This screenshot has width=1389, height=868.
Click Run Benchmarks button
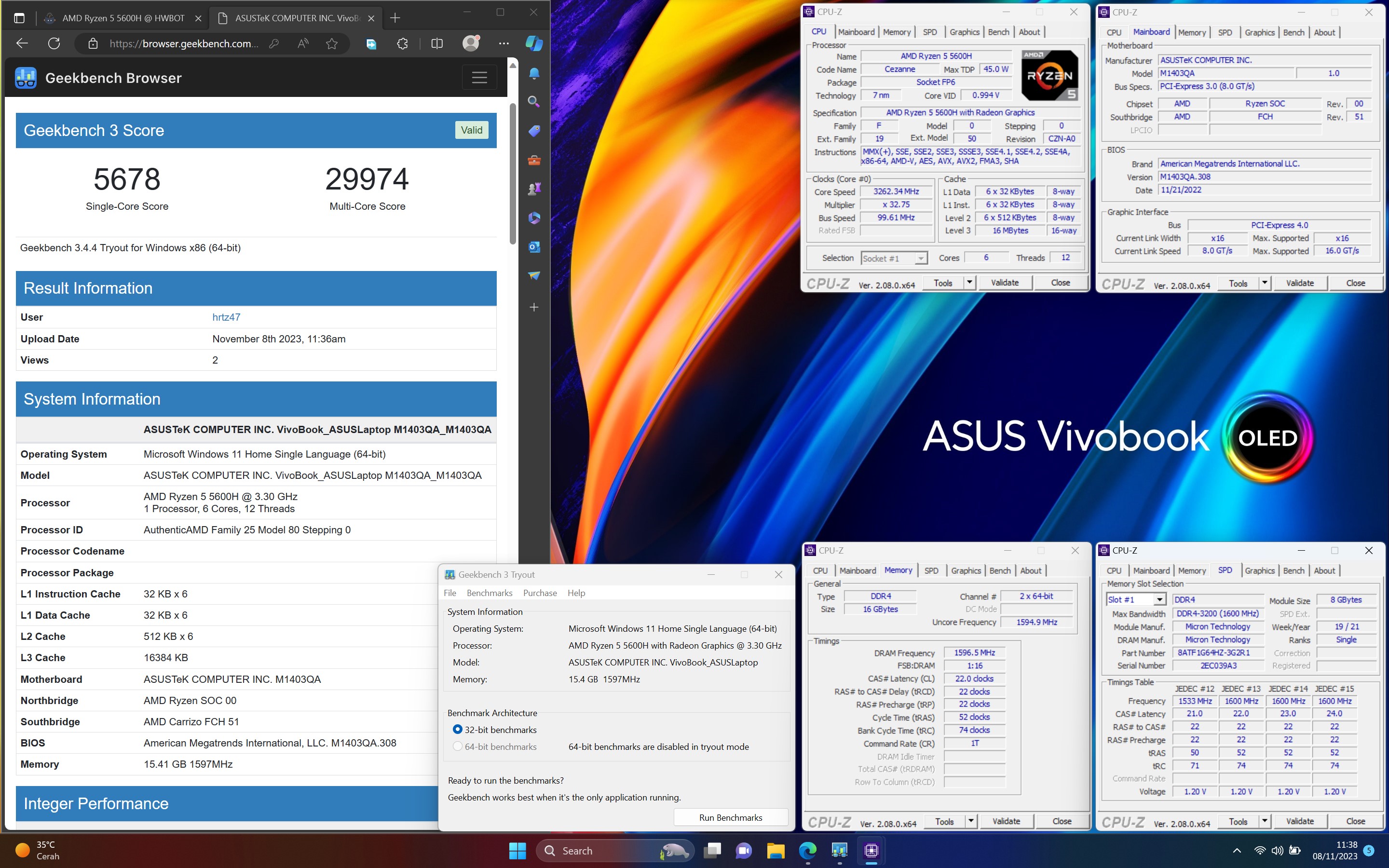point(731,817)
